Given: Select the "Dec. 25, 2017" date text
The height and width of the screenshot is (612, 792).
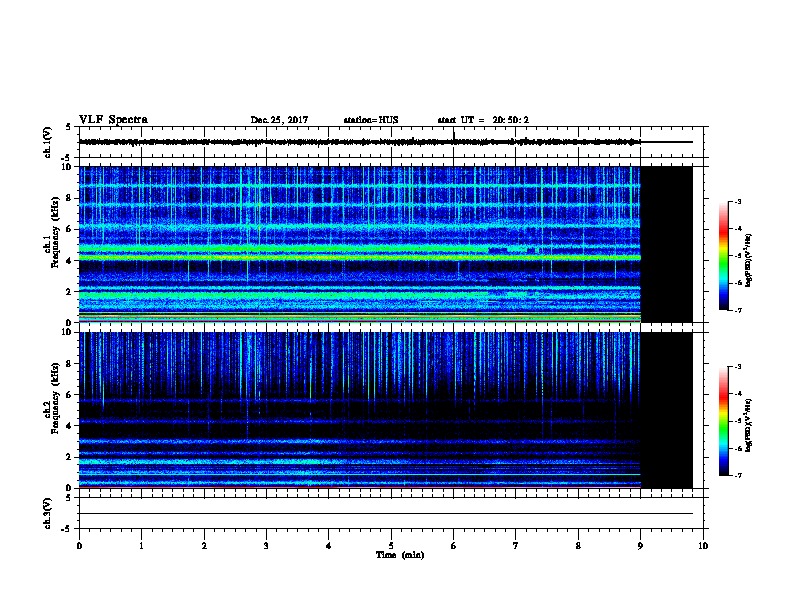Looking at the screenshot, I should [x=279, y=120].
